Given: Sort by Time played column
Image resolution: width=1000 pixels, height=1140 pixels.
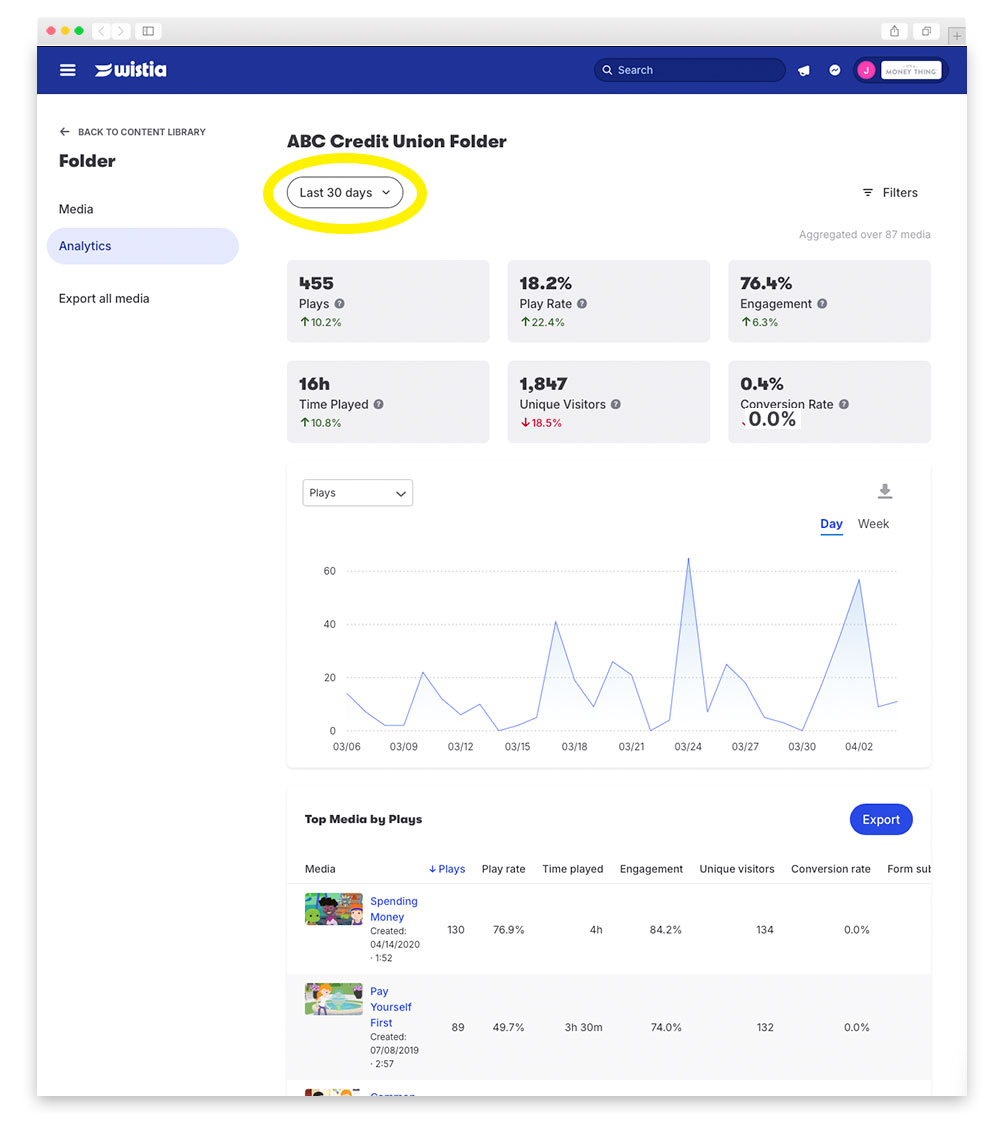Looking at the screenshot, I should 573,869.
